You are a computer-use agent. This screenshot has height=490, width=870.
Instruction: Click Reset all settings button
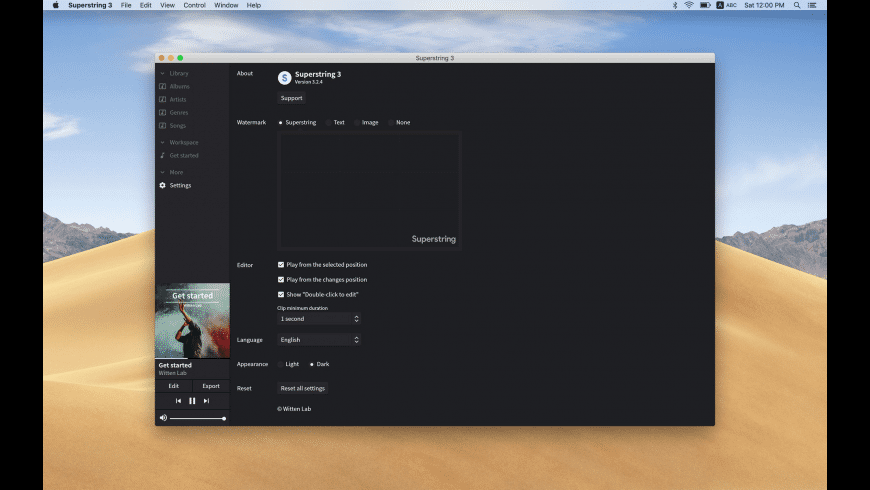coord(302,388)
